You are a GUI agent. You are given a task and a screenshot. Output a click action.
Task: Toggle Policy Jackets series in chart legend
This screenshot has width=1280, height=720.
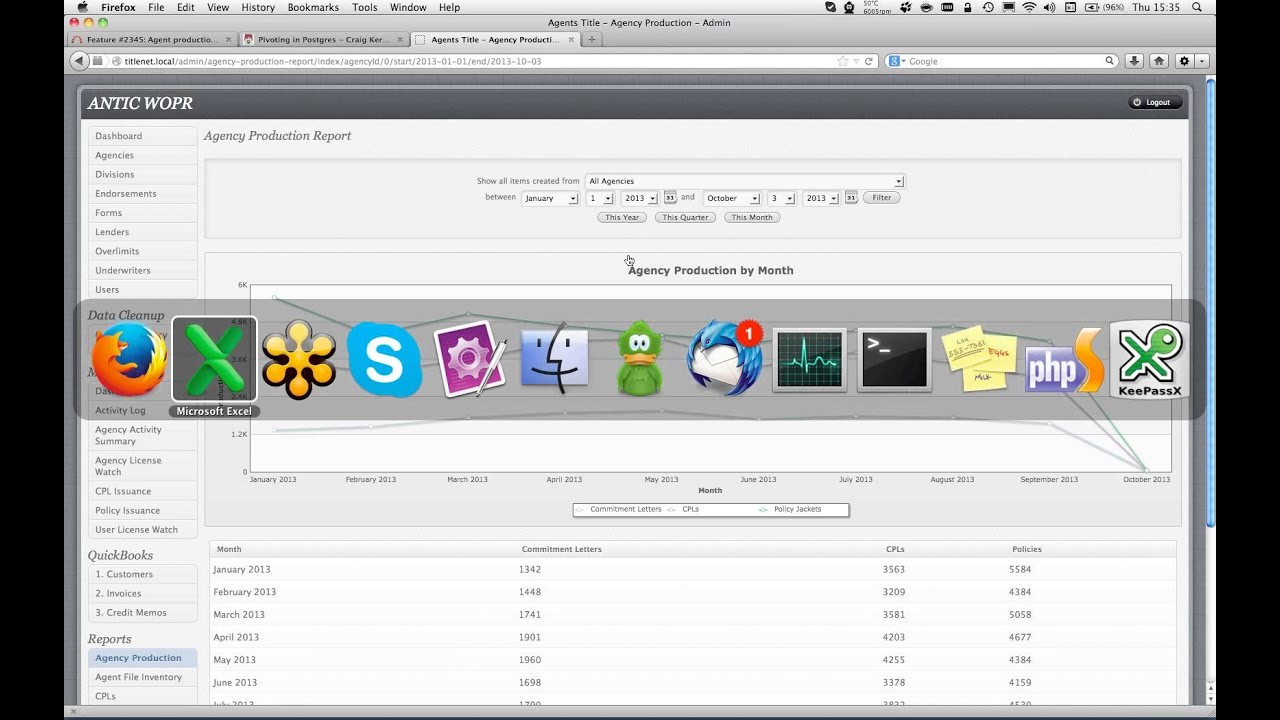[x=790, y=509]
